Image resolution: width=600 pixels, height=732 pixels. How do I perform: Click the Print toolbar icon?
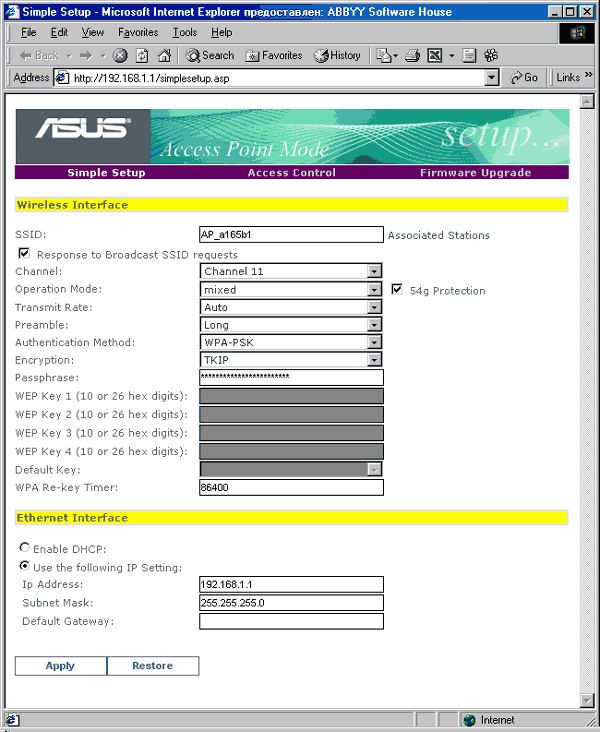click(412, 56)
